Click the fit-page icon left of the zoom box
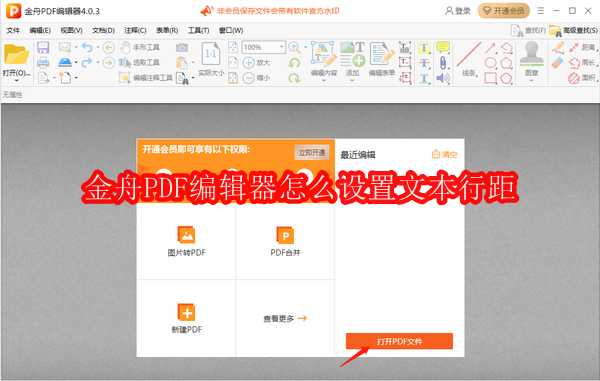The height and width of the screenshot is (381, 600). point(233,47)
